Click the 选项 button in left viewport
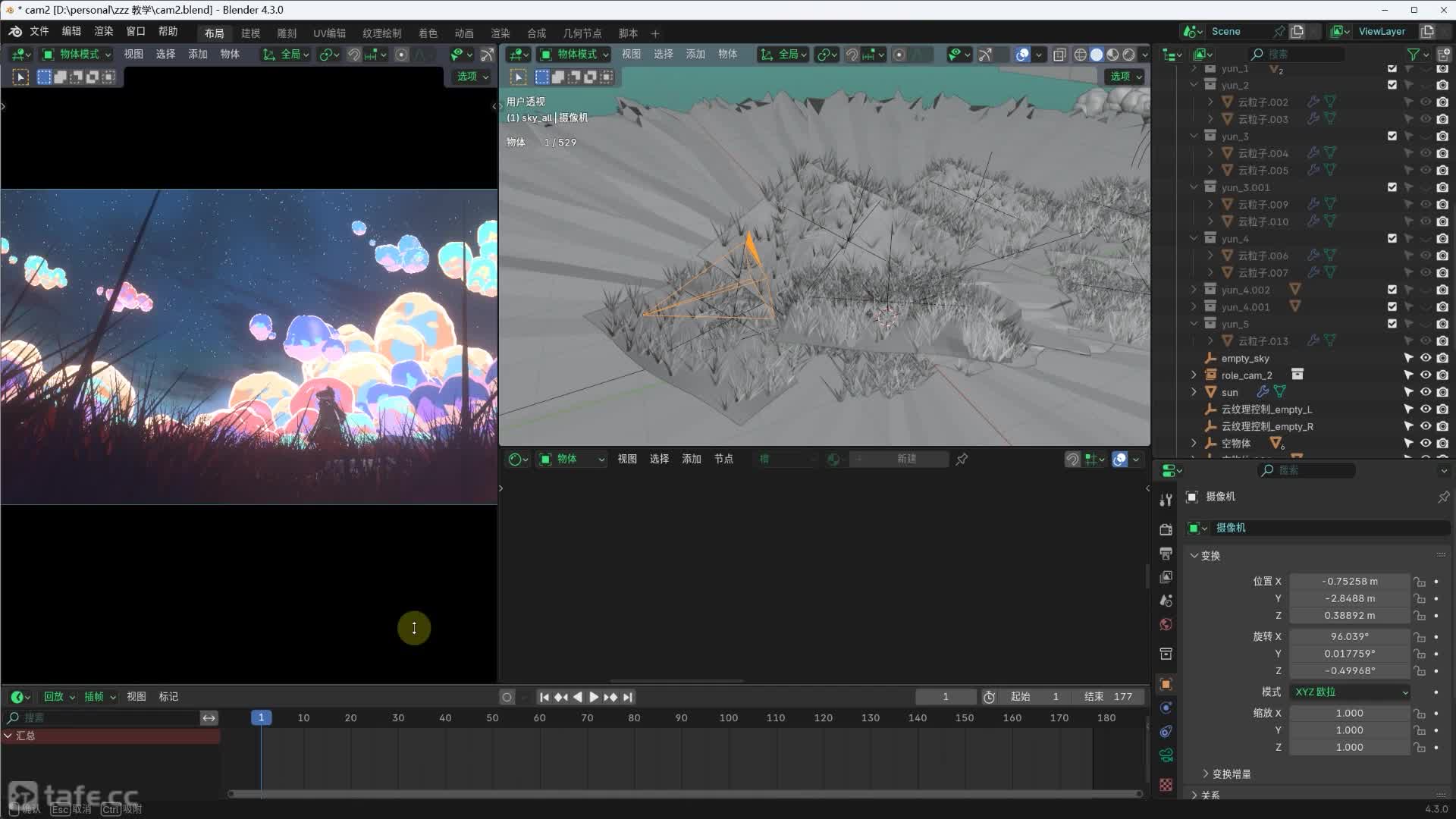Viewport: 1456px width, 819px height. [472, 77]
